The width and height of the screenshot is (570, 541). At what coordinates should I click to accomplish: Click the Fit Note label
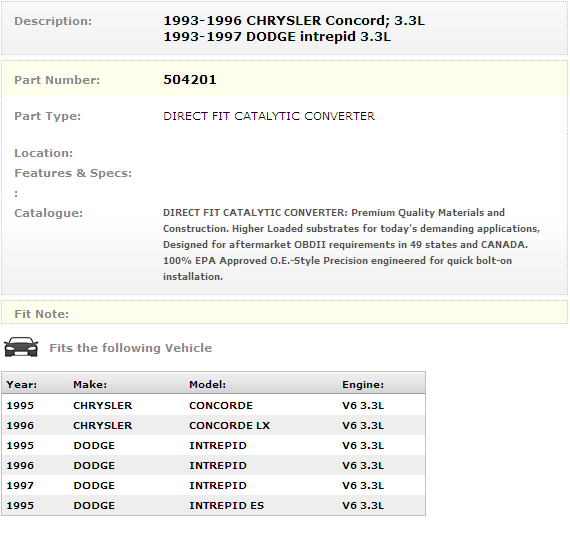pos(41,314)
